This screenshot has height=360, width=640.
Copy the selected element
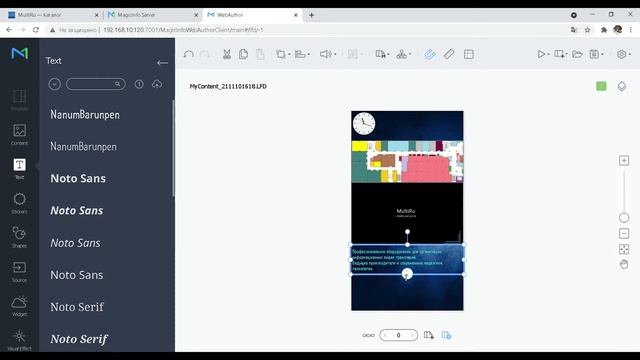coord(244,54)
